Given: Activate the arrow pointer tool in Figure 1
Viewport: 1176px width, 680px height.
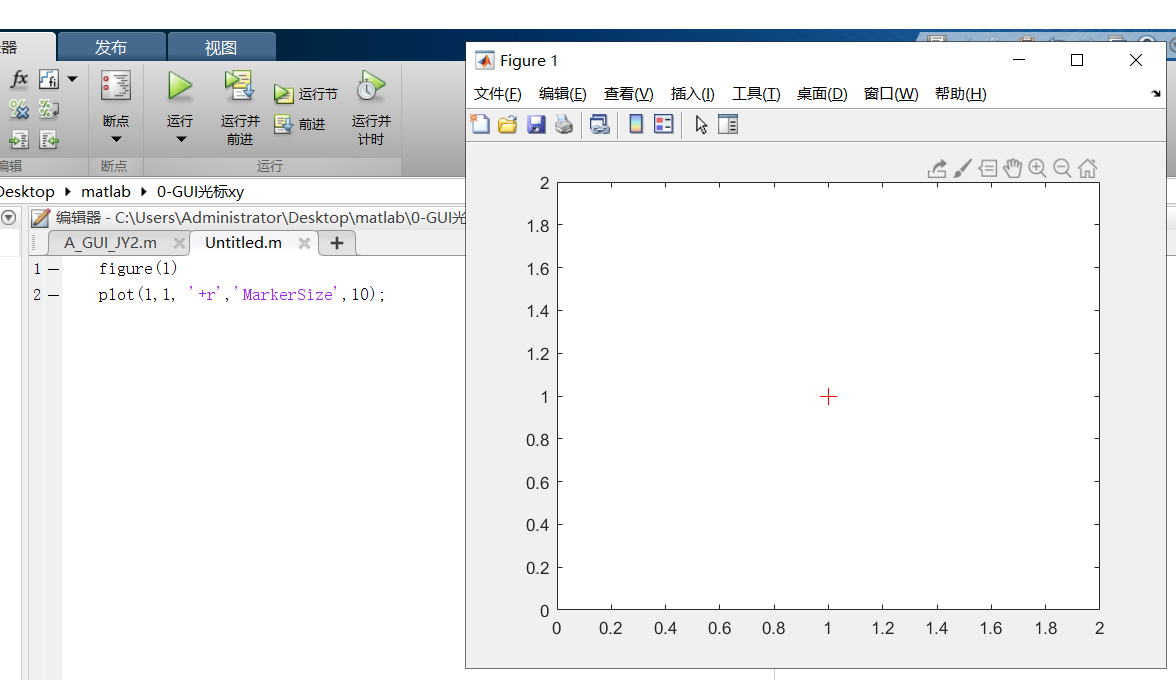Looking at the screenshot, I should (x=701, y=123).
